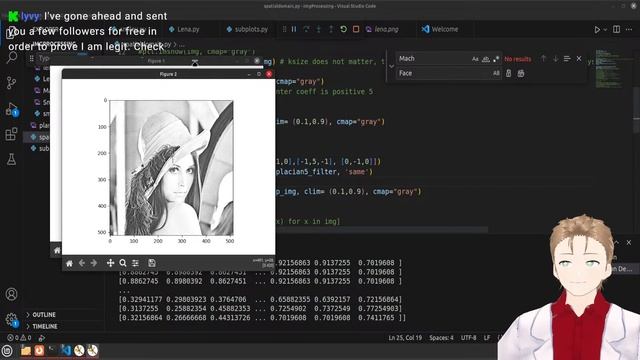
Task: Click the debug Step Into button
Action: 318,29
